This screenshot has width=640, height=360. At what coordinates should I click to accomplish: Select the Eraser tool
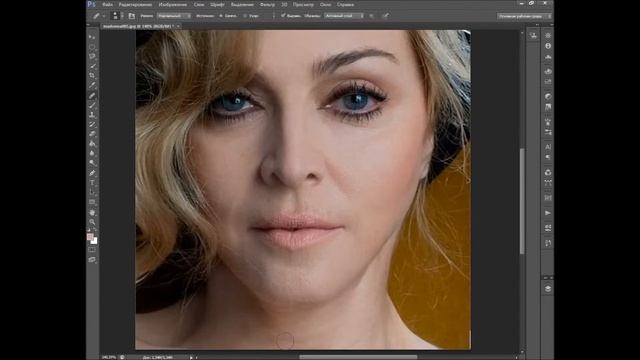click(92, 134)
